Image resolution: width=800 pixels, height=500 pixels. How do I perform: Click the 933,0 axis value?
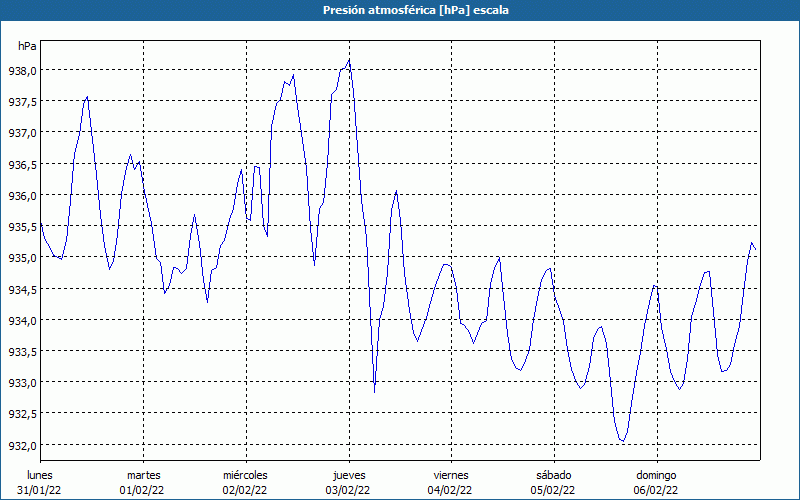pos(22,383)
